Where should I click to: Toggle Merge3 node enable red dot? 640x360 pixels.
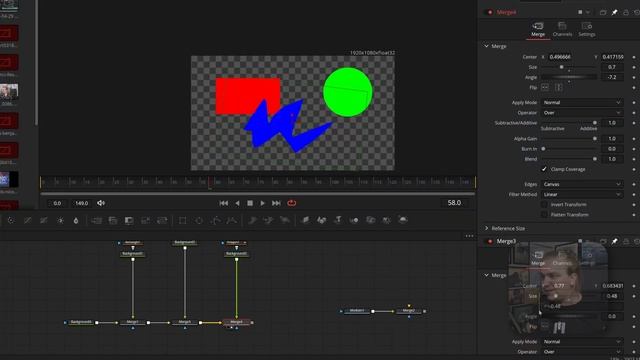(490, 242)
